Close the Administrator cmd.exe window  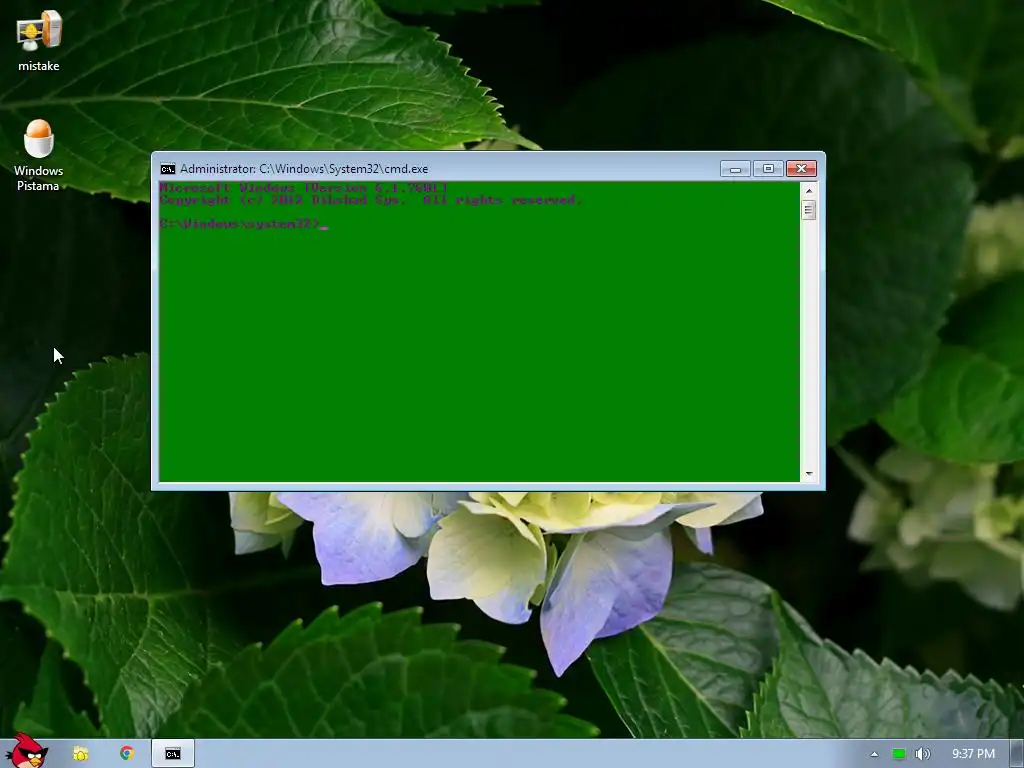tap(801, 169)
